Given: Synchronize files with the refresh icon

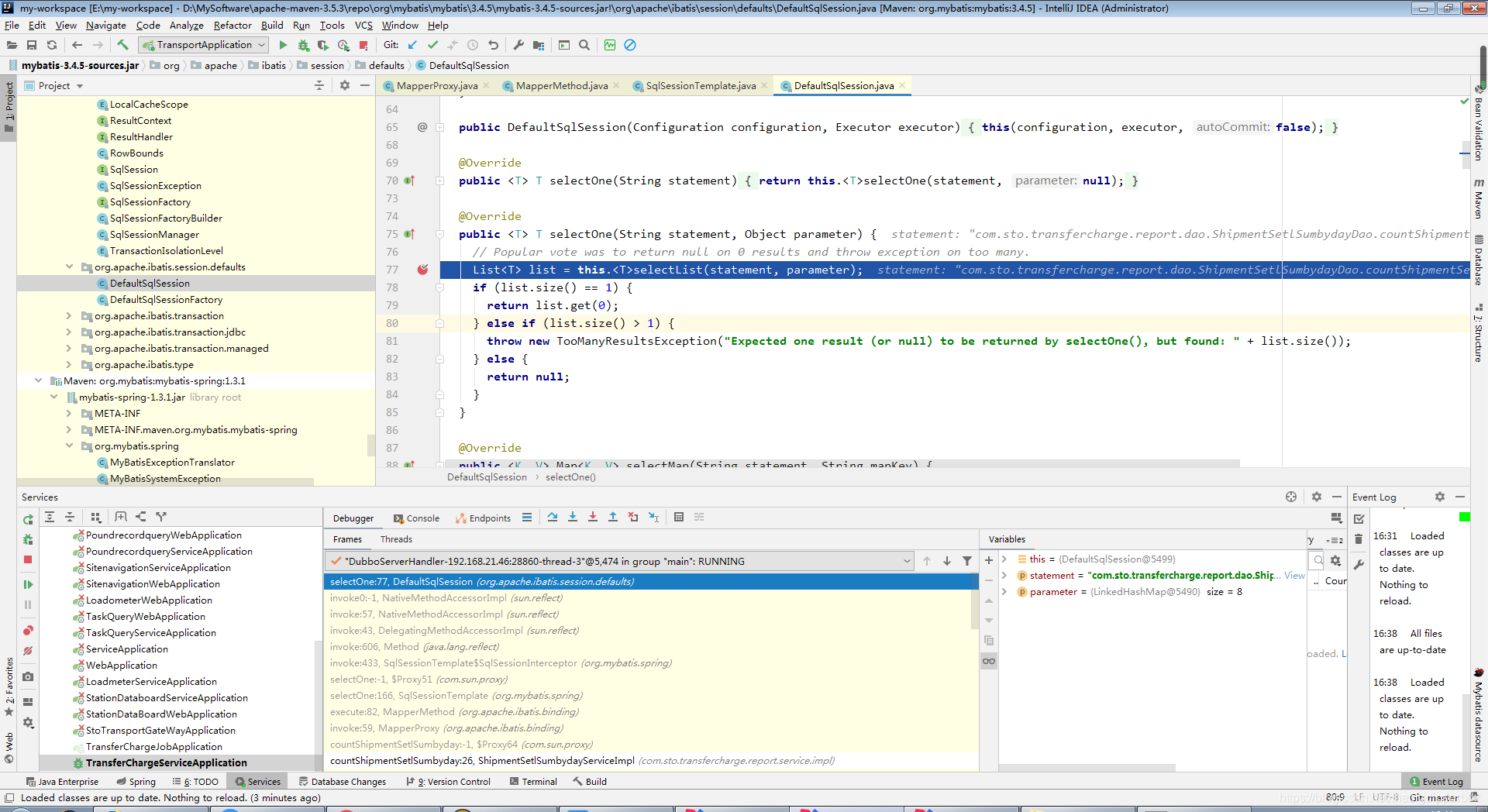Looking at the screenshot, I should click(52, 45).
